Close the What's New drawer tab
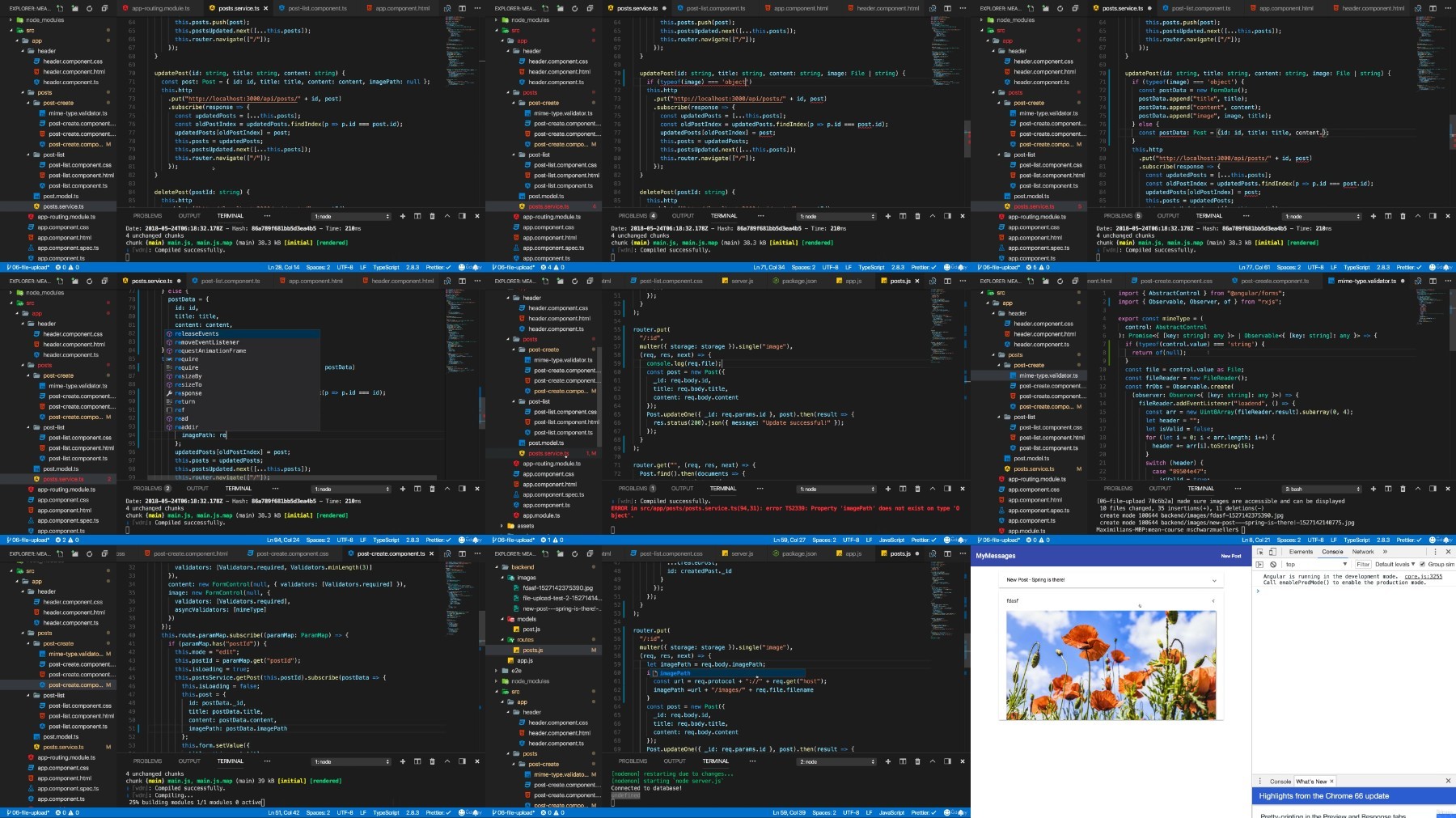Screen dimensions: 1456x818 (1331, 781)
